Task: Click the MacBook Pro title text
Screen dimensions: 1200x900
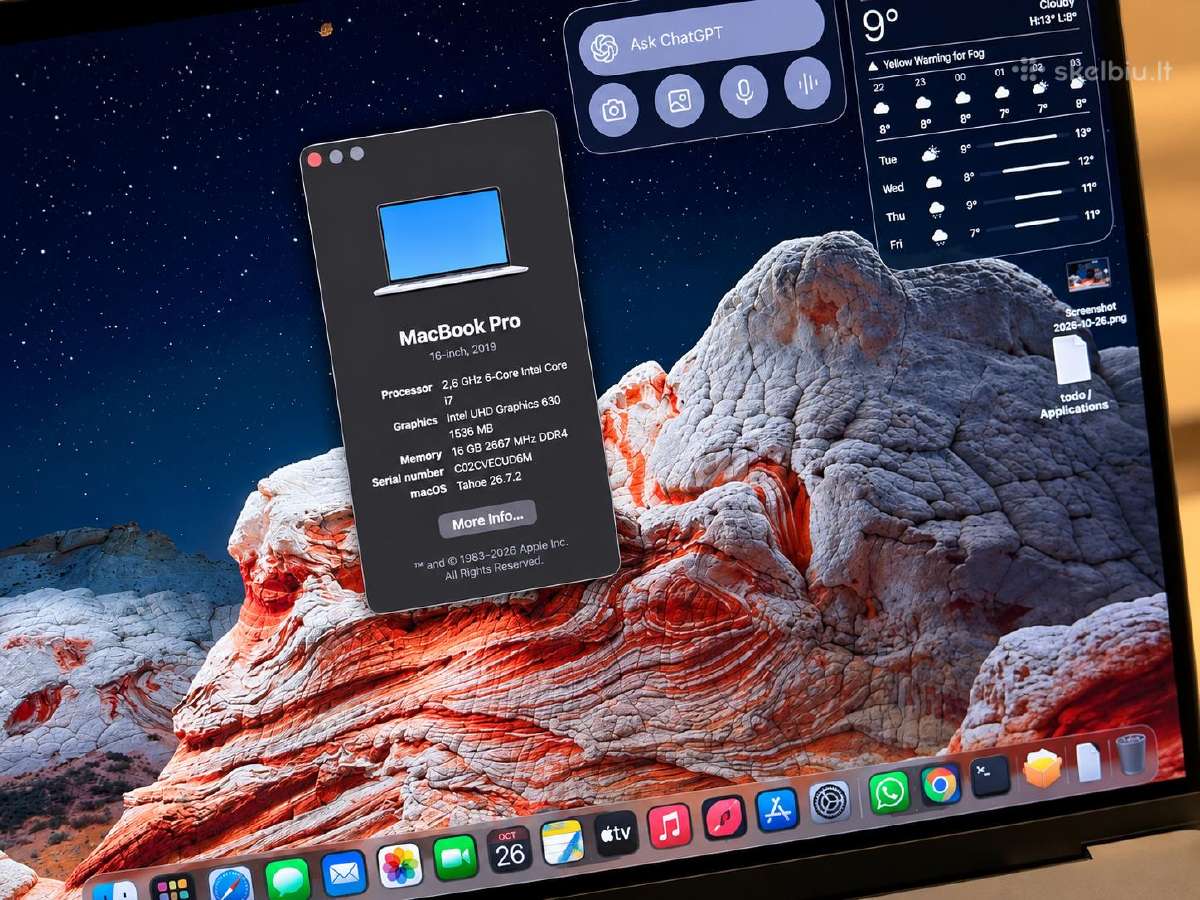Action: click(x=460, y=331)
